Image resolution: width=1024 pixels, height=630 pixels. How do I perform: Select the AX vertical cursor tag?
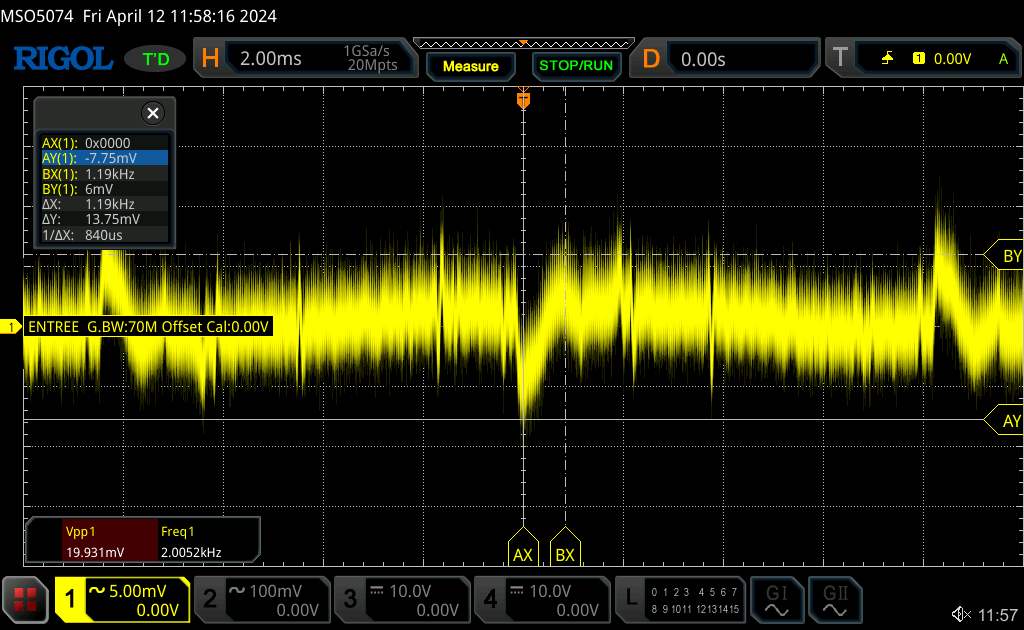point(523,547)
